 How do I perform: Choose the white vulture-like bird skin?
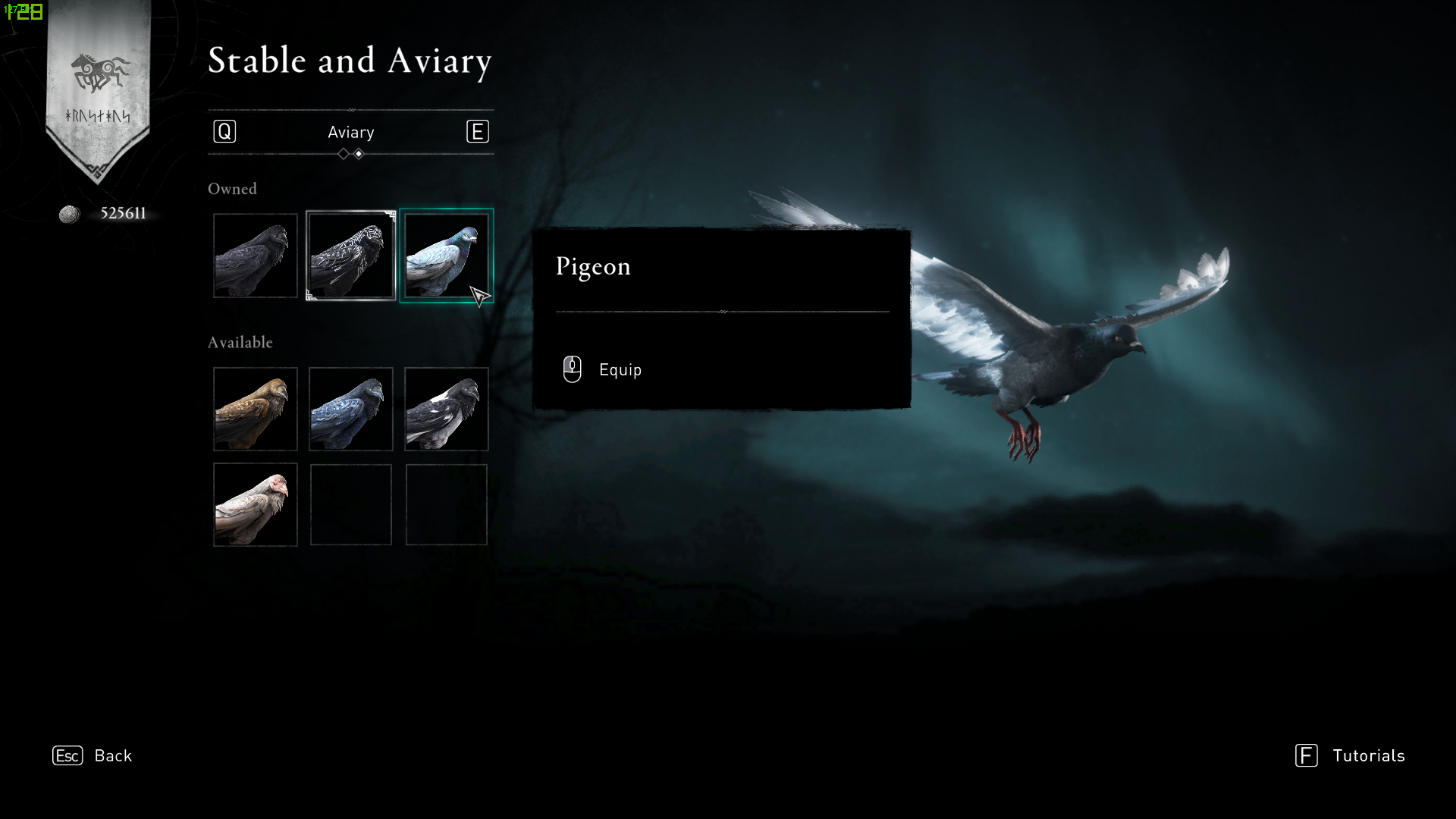(x=256, y=505)
